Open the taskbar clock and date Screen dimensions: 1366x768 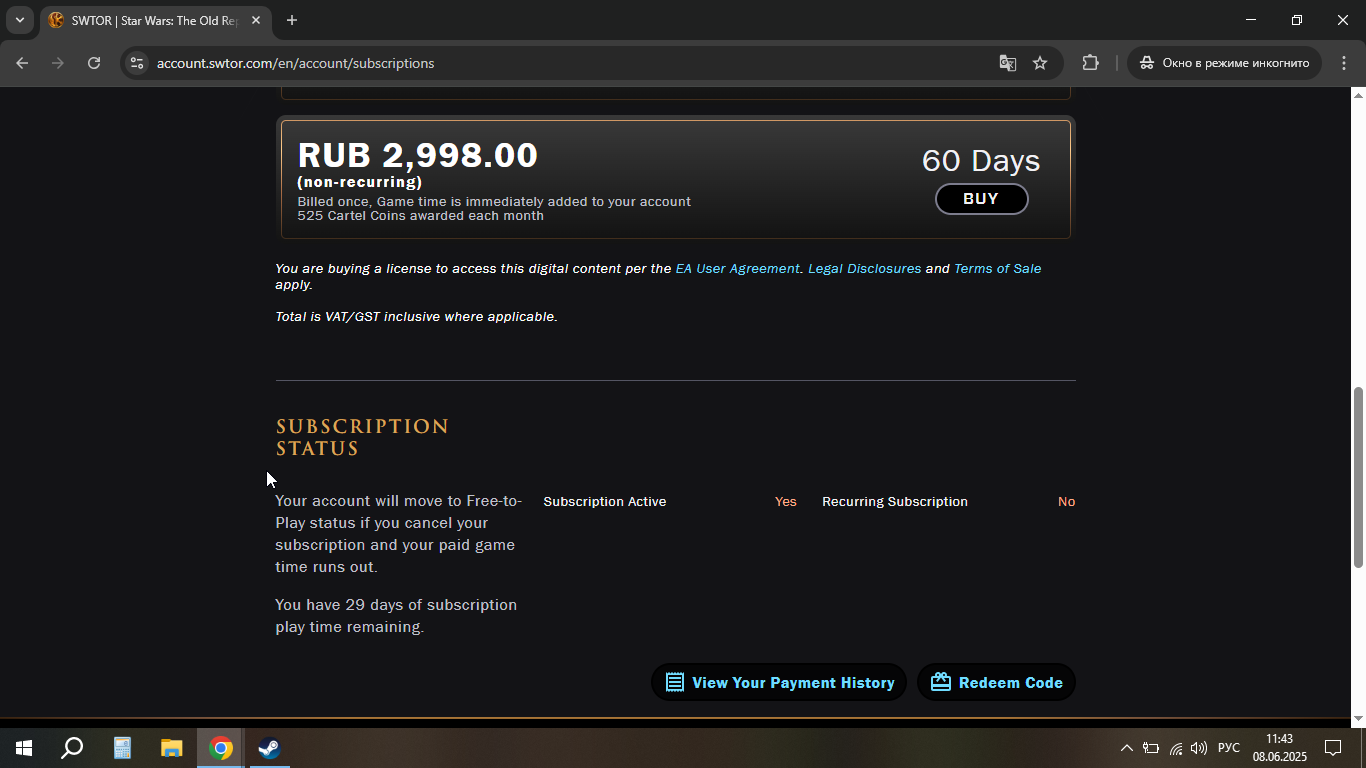(x=1279, y=748)
